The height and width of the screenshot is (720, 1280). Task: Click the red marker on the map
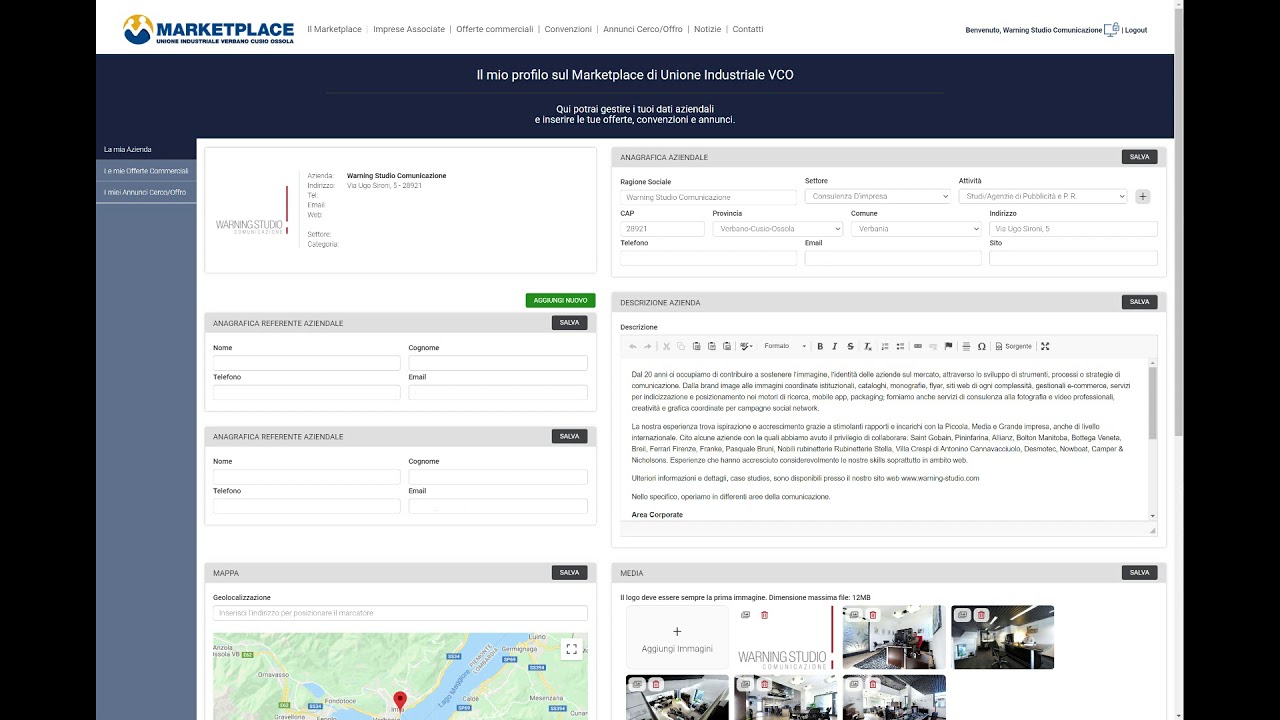point(400,700)
